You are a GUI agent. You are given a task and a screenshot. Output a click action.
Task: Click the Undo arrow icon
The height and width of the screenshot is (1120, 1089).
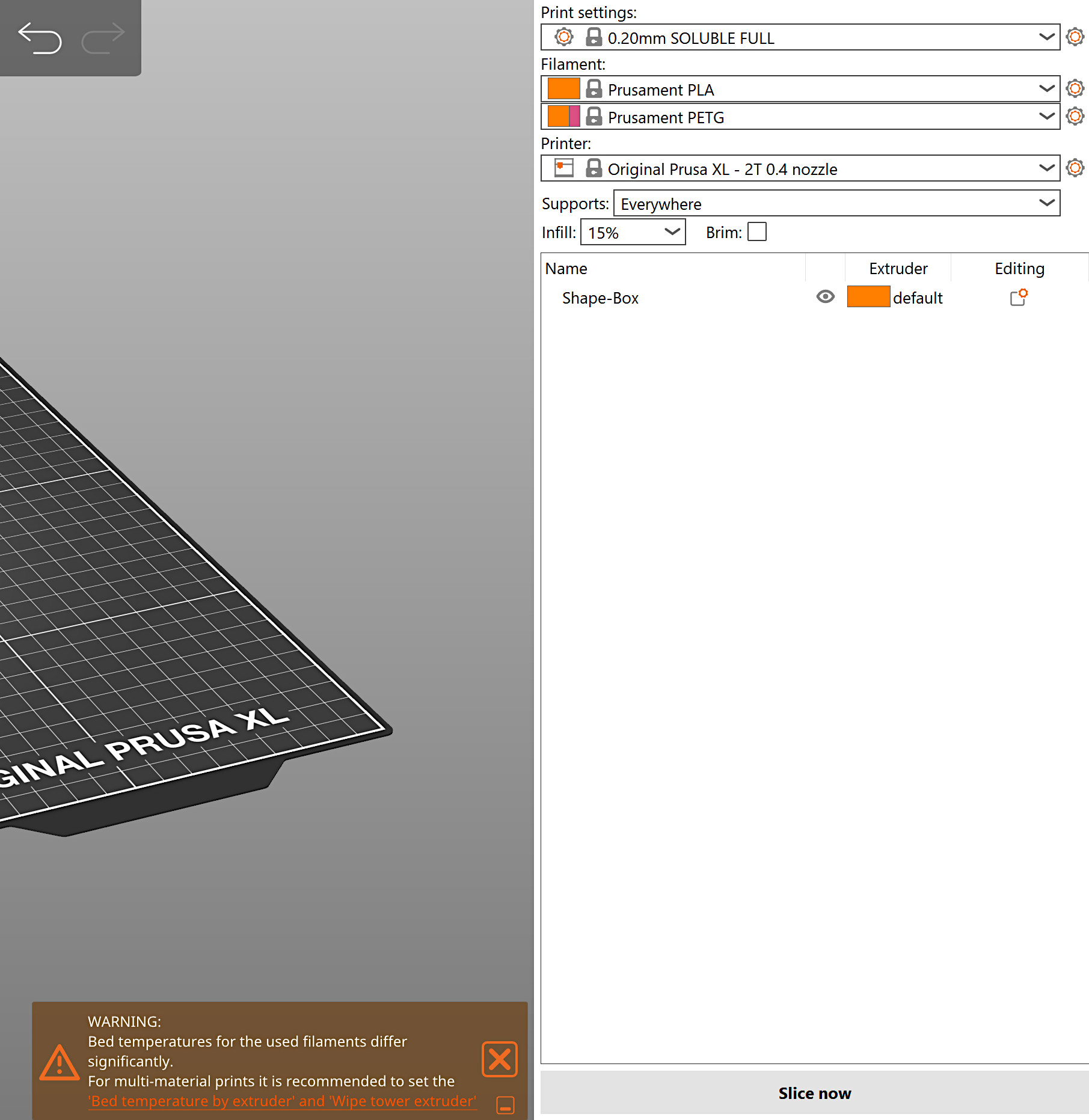40,38
